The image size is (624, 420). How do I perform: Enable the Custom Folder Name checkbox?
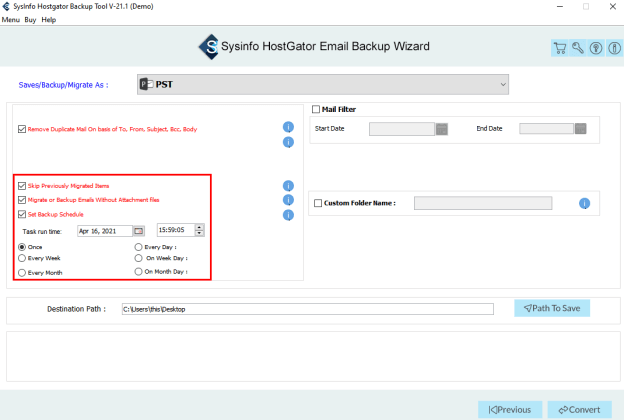[x=318, y=203]
